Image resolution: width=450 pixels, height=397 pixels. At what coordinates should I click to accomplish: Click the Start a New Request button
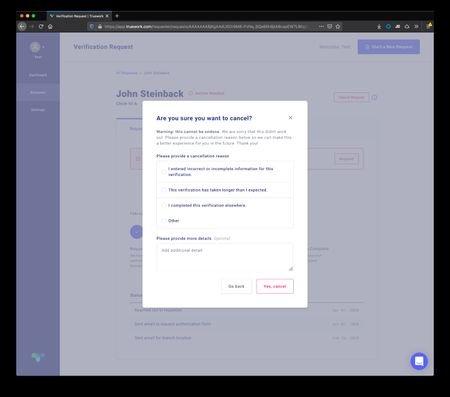pos(389,47)
